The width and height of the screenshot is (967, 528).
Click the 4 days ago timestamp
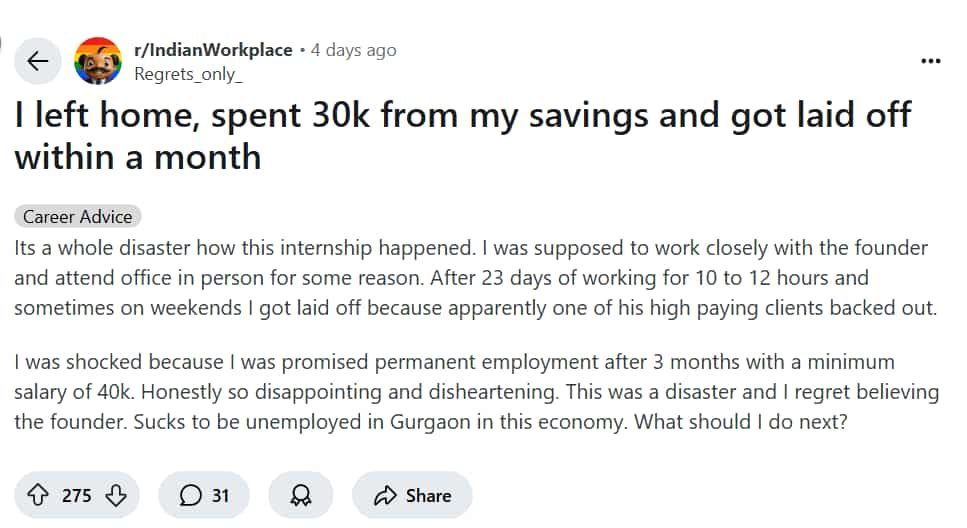pyautogui.click(x=353, y=50)
